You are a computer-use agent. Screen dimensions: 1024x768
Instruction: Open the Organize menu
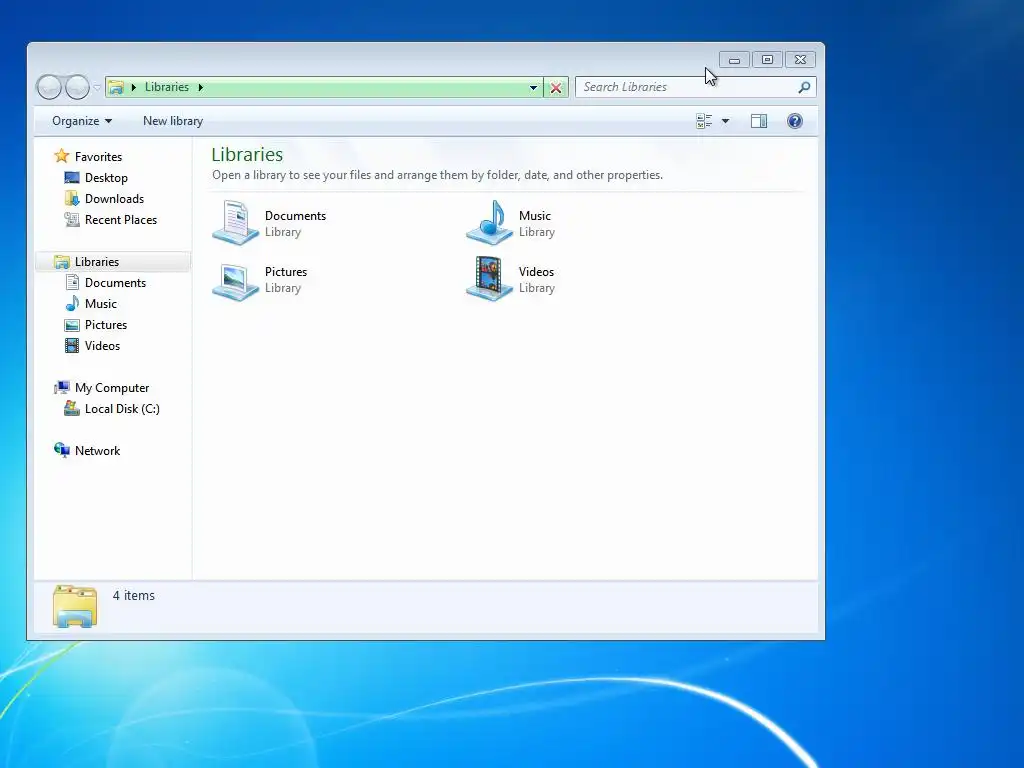[x=82, y=121]
